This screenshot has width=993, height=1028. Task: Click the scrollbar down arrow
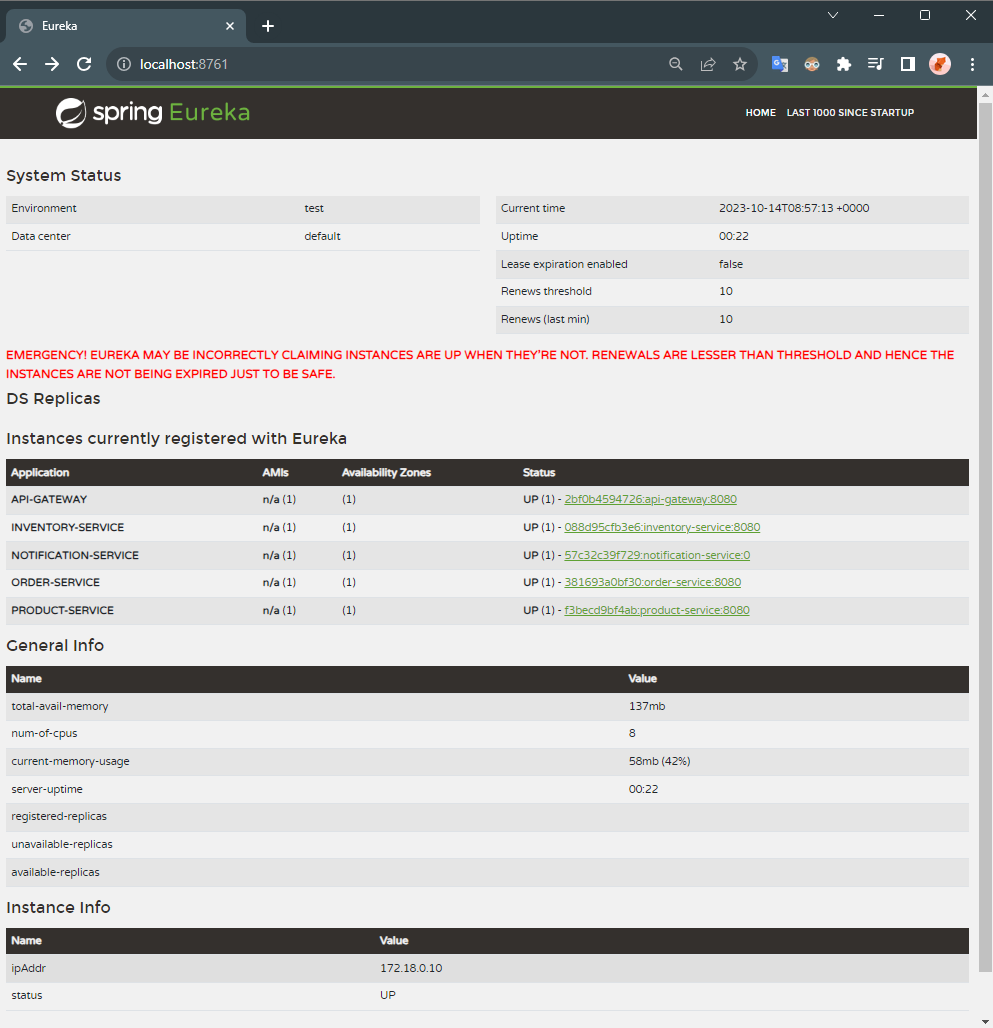coord(985,1021)
